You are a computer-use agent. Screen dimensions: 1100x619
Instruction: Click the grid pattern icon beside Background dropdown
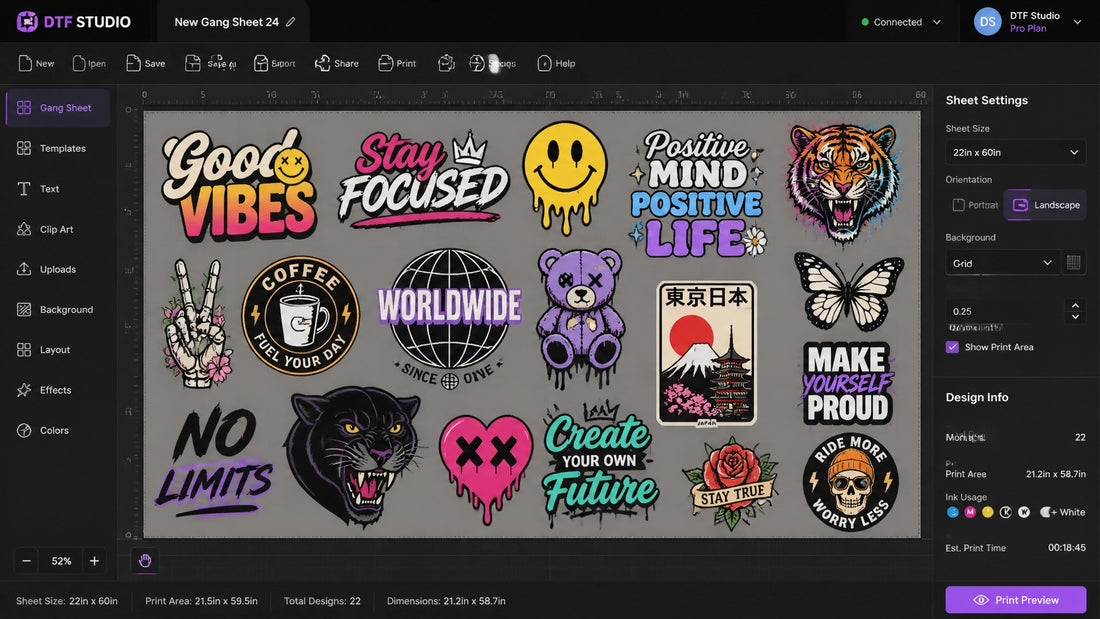click(1073, 262)
